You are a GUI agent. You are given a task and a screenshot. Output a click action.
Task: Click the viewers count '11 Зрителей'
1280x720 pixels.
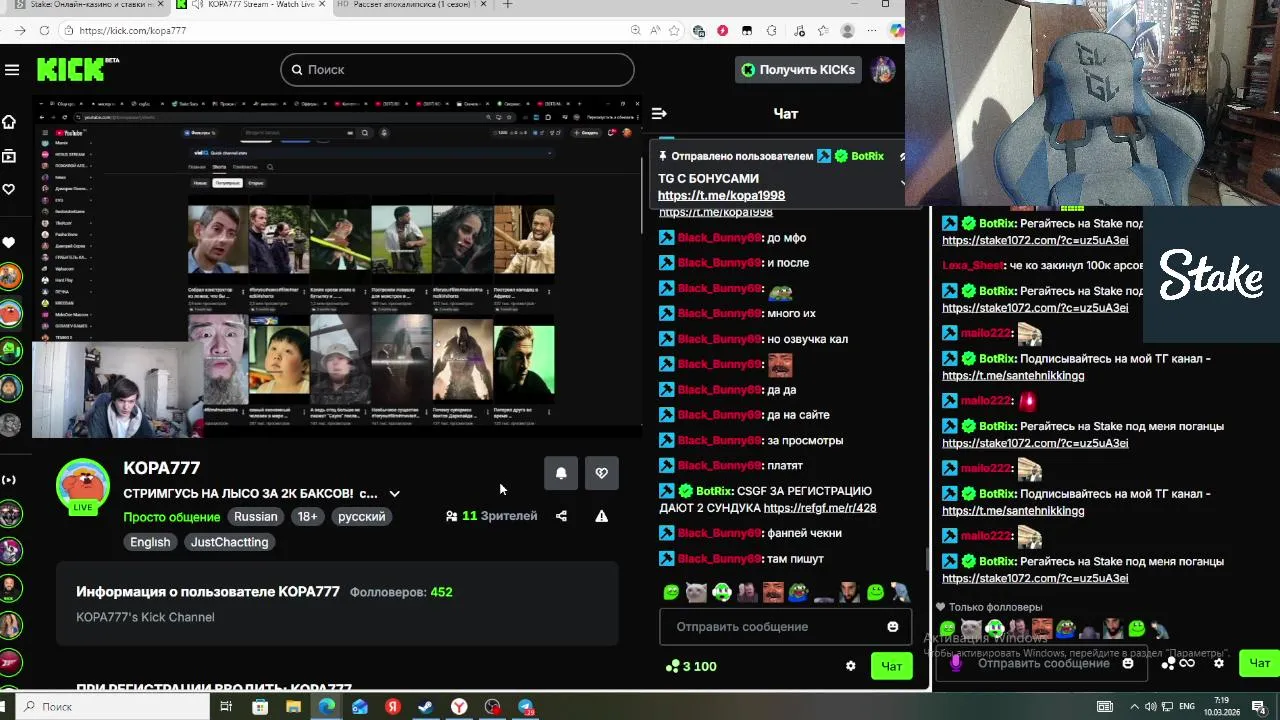[491, 516]
